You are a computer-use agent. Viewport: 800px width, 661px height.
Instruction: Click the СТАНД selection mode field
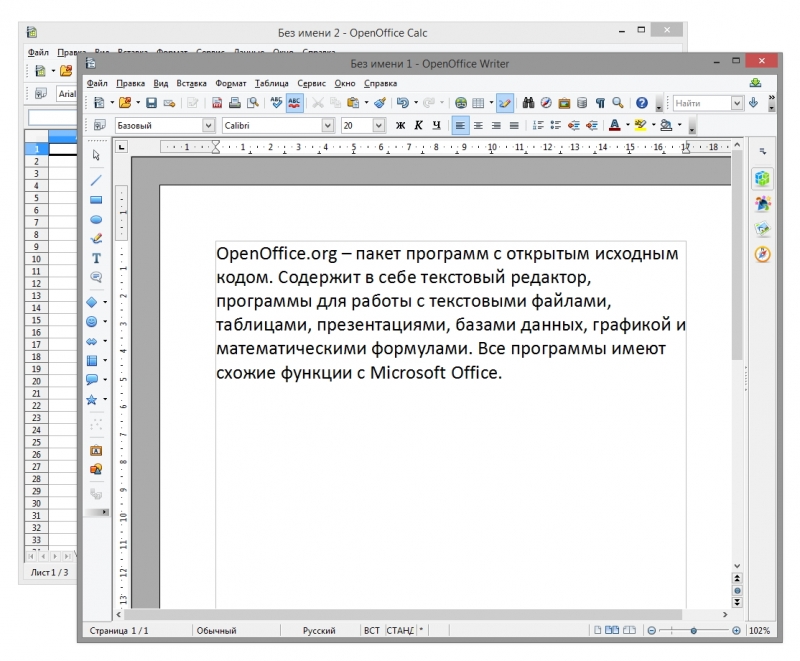[400, 630]
